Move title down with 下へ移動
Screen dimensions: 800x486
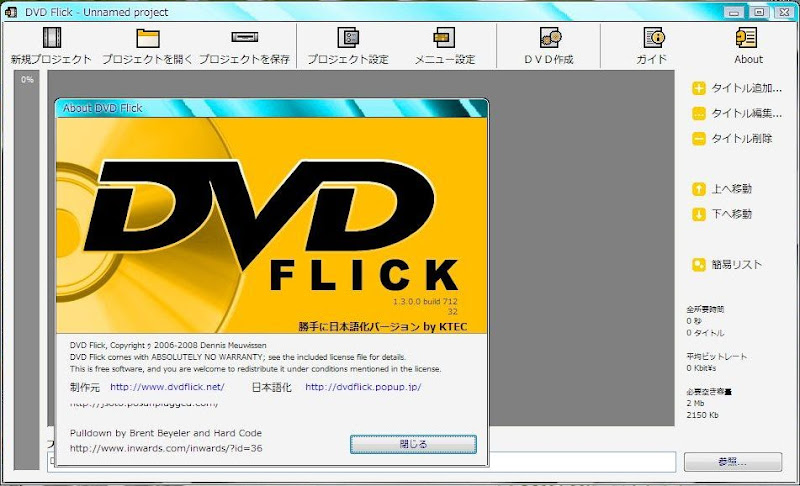[722, 213]
